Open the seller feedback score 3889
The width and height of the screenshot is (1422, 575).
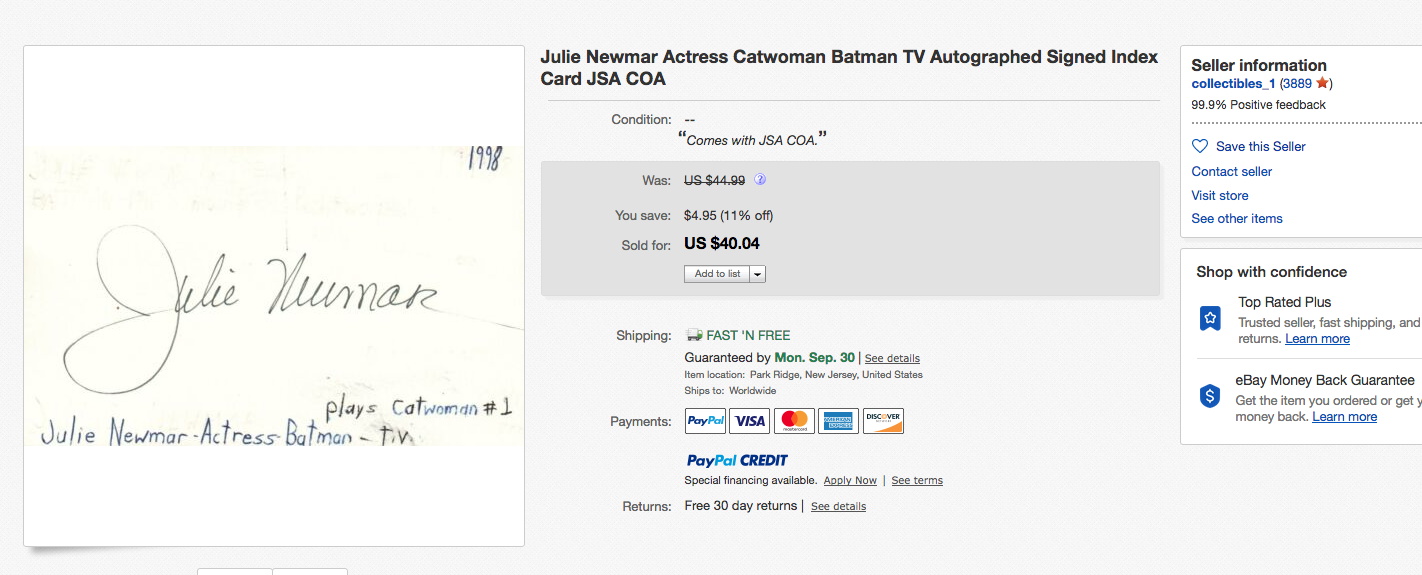1297,84
